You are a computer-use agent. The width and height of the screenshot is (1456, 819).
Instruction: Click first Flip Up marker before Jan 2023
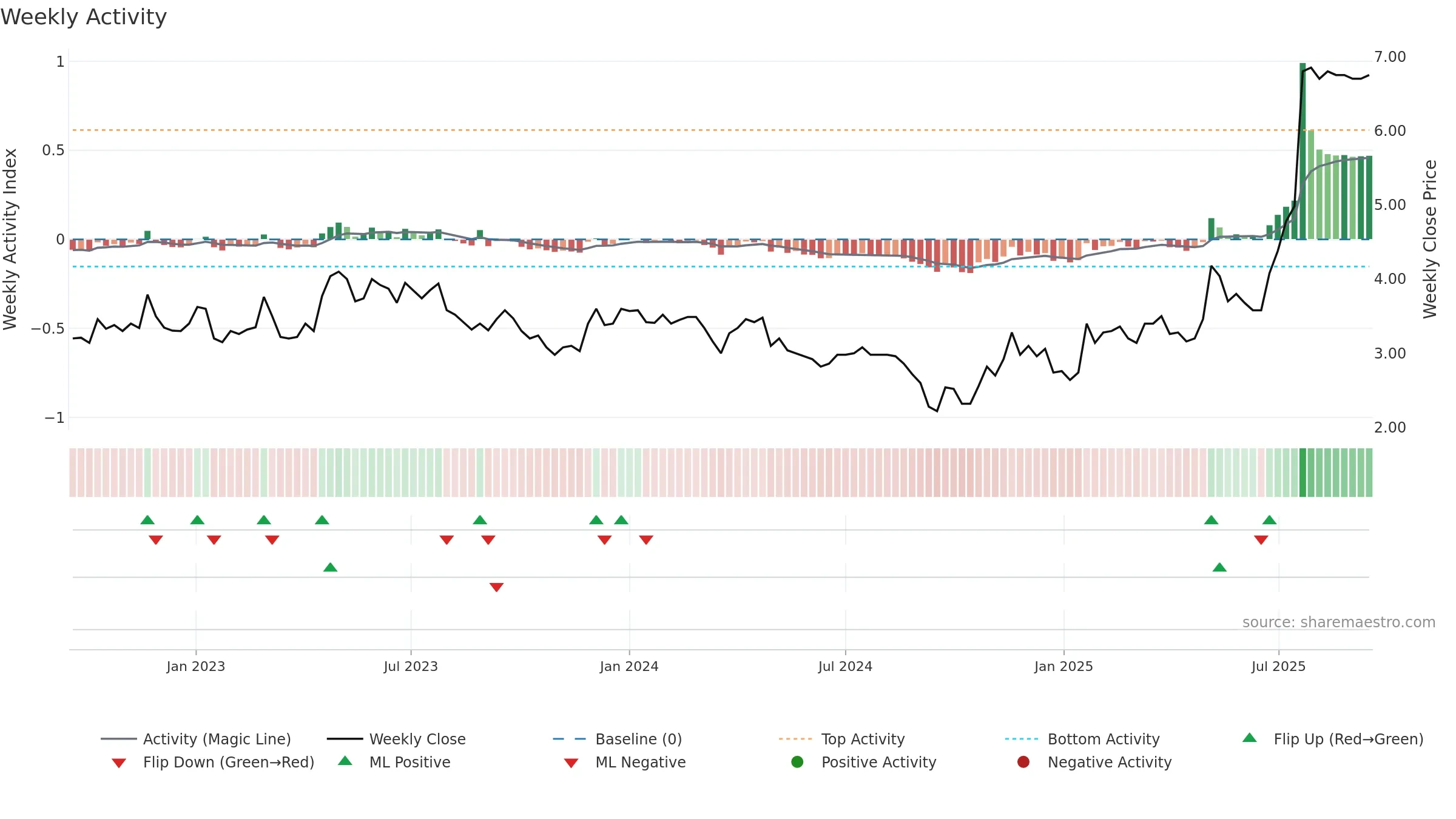[x=147, y=520]
